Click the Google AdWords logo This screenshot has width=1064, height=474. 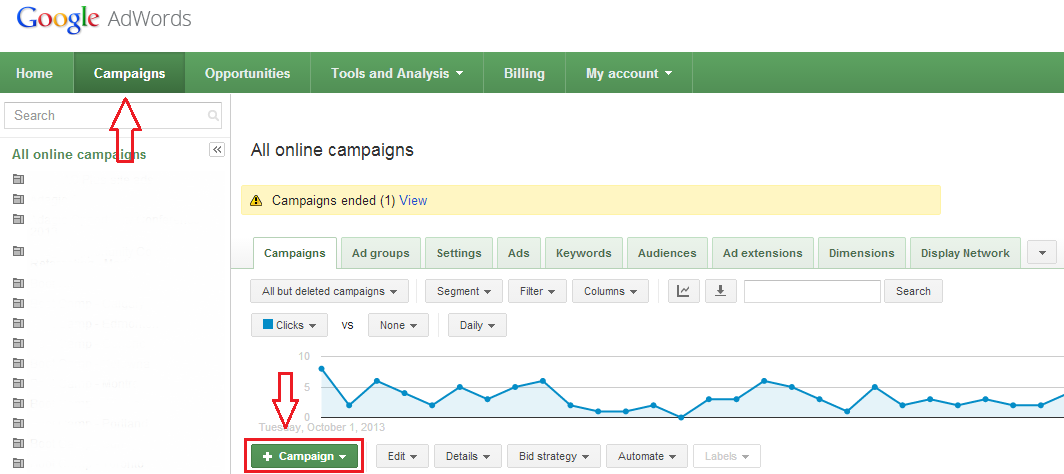[104, 19]
